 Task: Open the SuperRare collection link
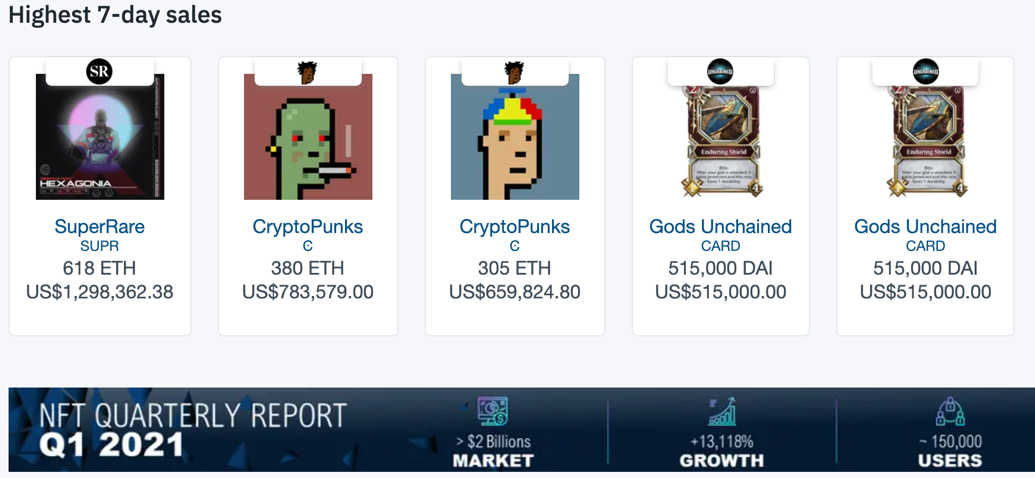(x=100, y=226)
